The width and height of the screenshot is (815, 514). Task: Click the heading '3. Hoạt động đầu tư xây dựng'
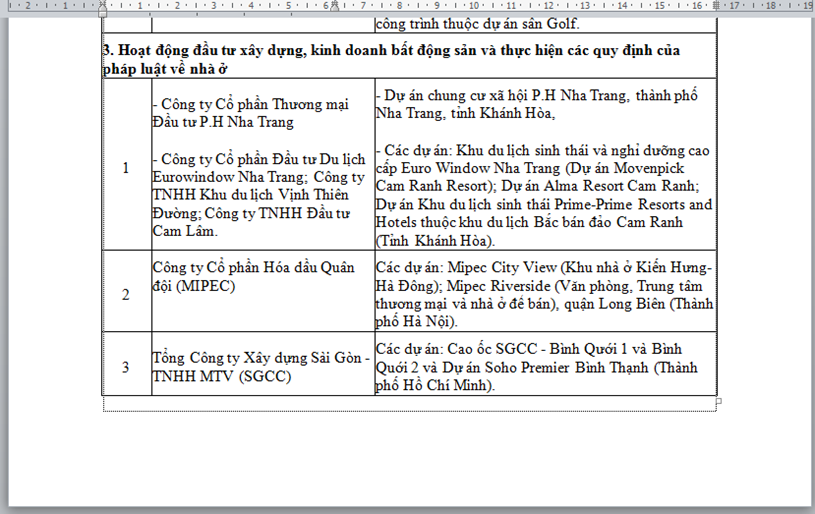point(203,50)
